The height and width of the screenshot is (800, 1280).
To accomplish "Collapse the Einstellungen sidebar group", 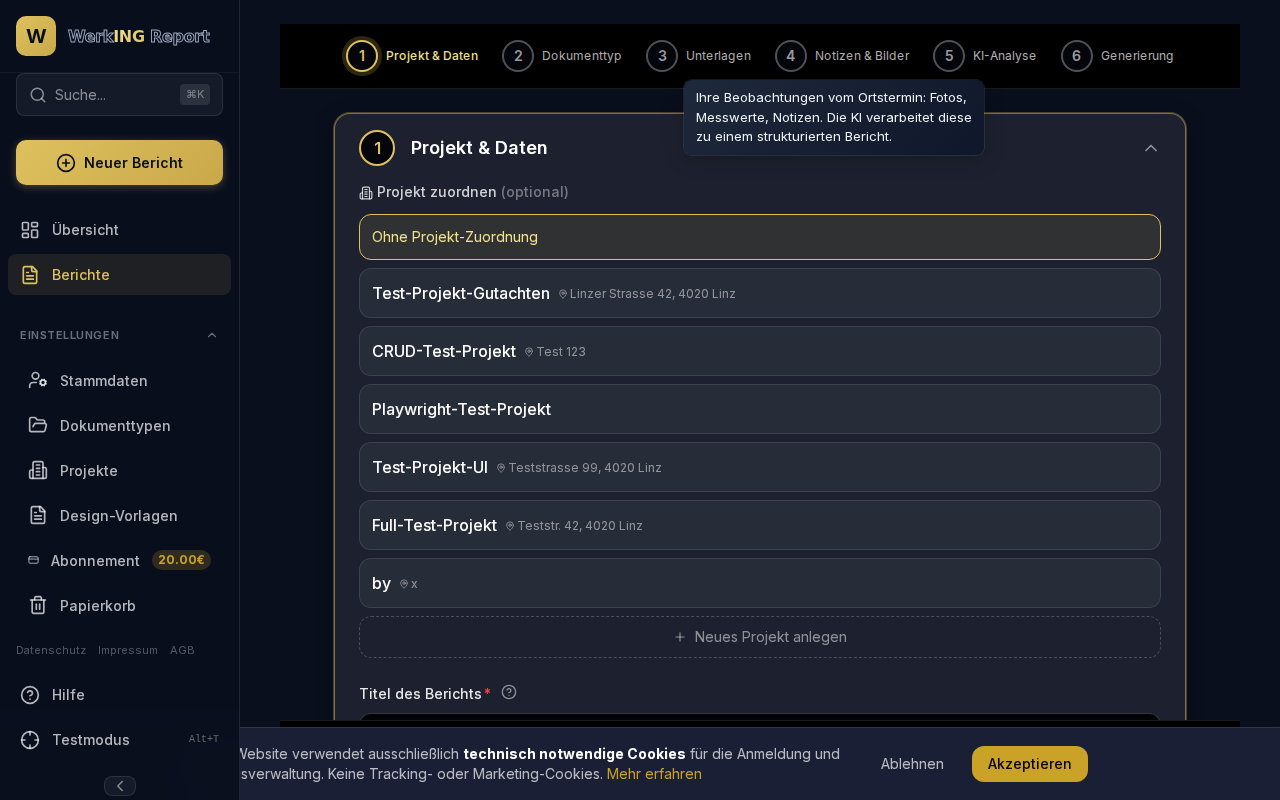I will coord(212,335).
